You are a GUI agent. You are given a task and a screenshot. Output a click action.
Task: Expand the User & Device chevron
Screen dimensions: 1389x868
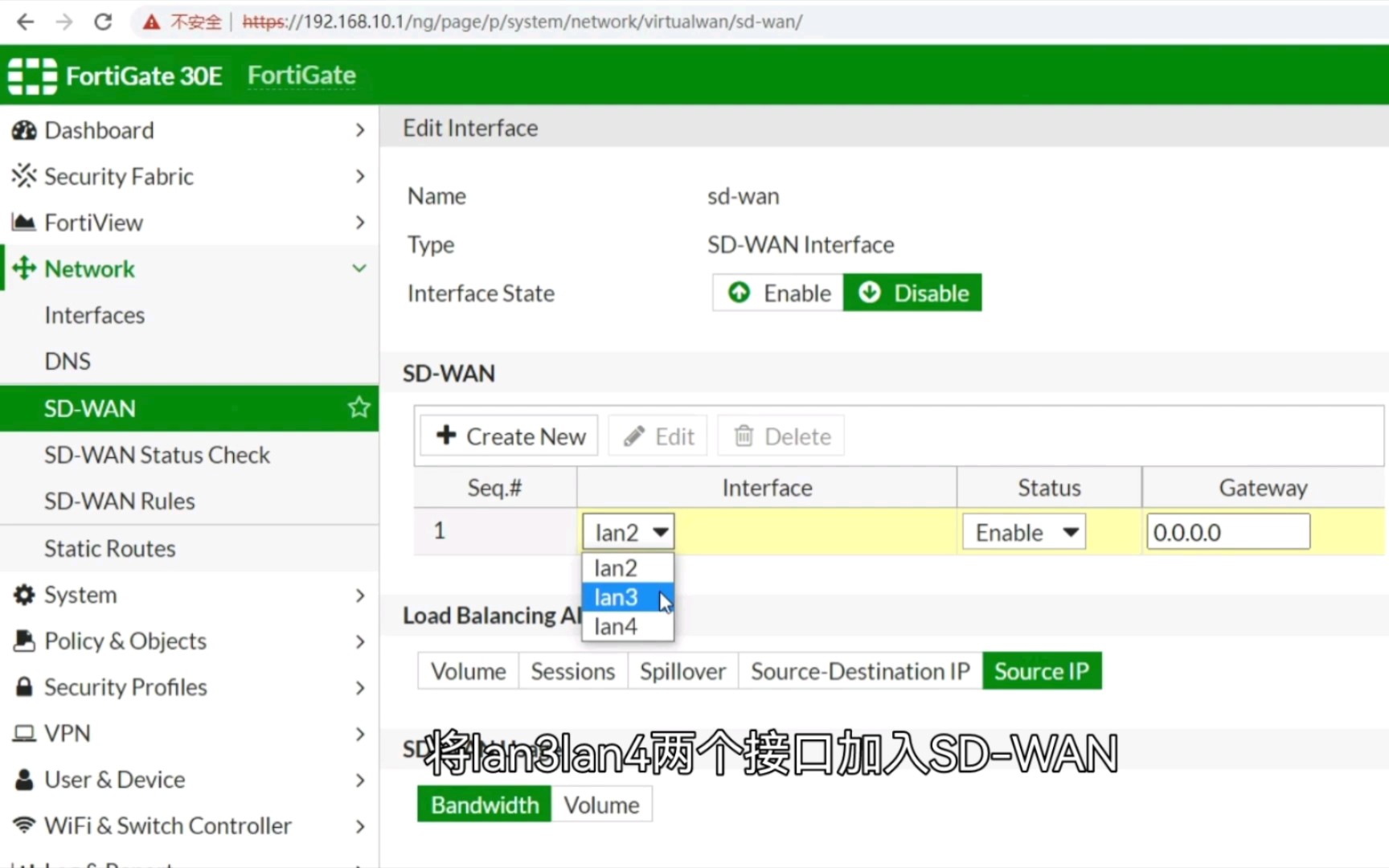(x=359, y=780)
